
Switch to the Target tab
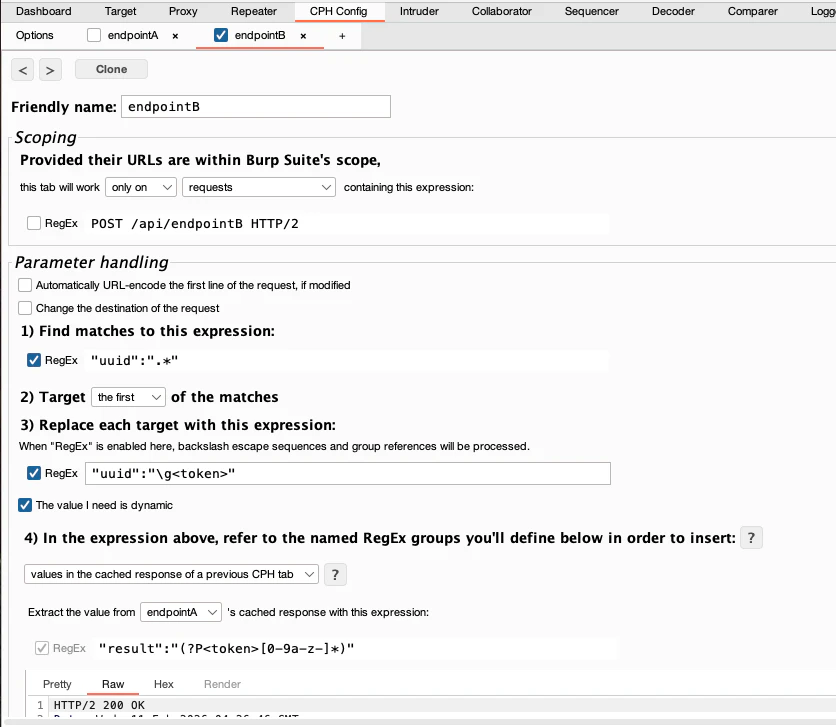[120, 11]
